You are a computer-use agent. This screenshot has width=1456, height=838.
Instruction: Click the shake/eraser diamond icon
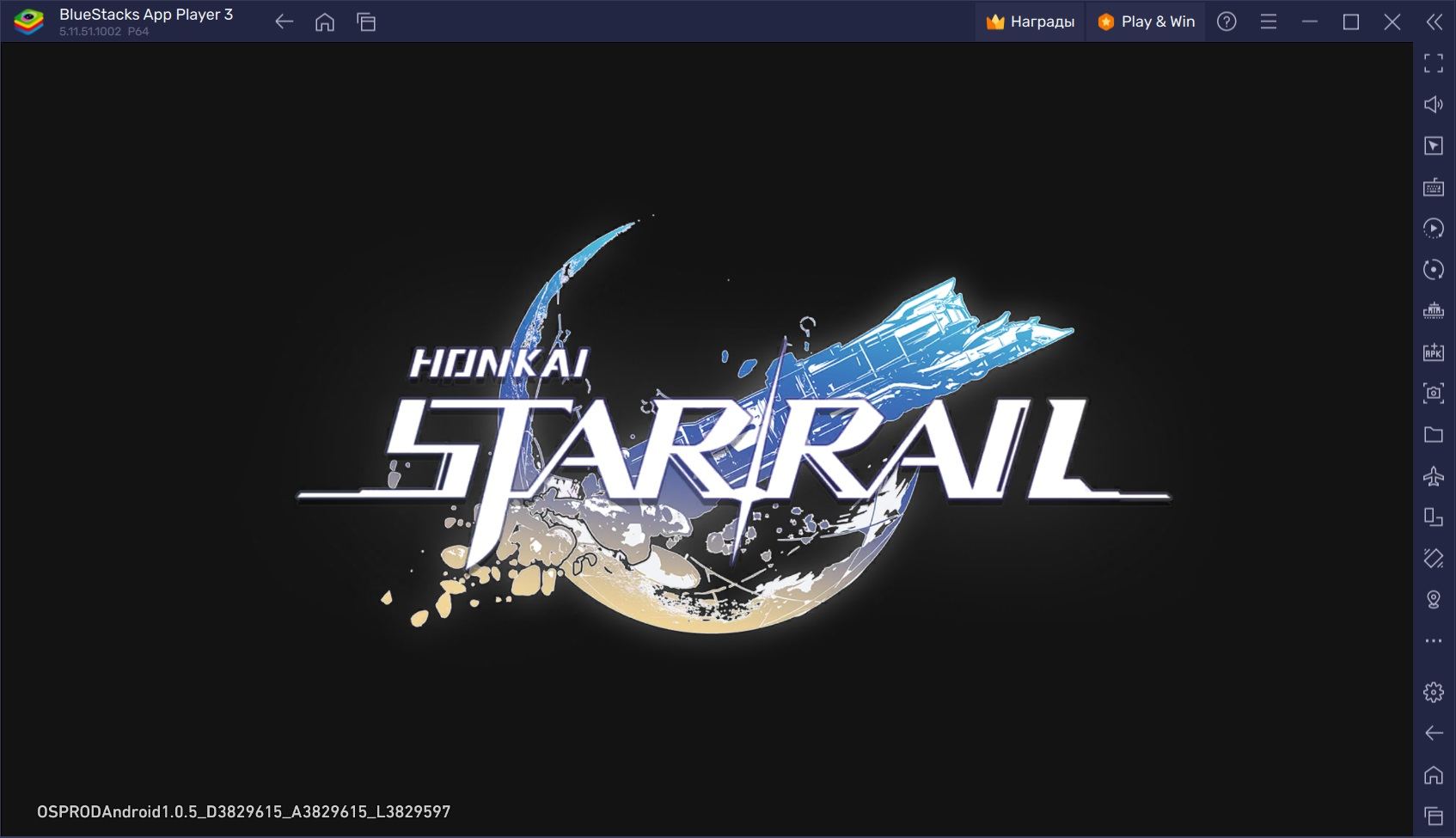[x=1434, y=558]
